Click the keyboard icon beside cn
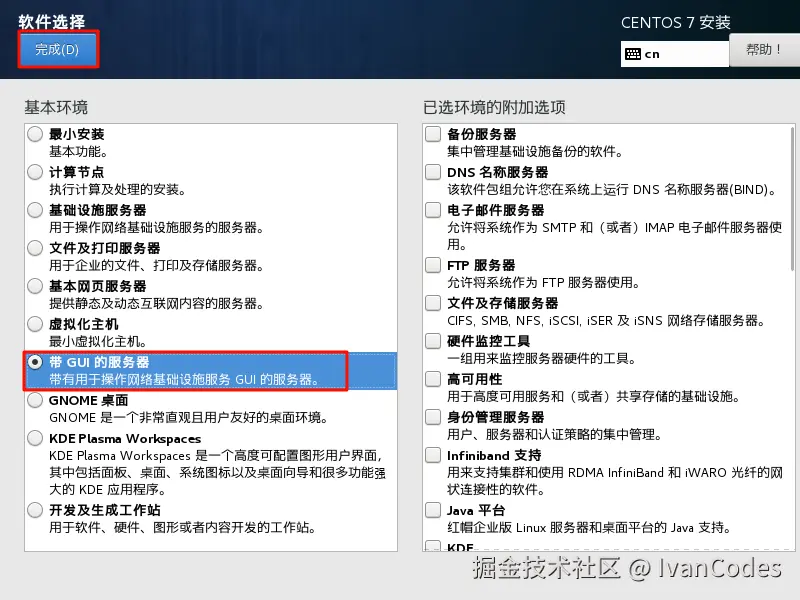This screenshot has width=800, height=600. point(633,54)
